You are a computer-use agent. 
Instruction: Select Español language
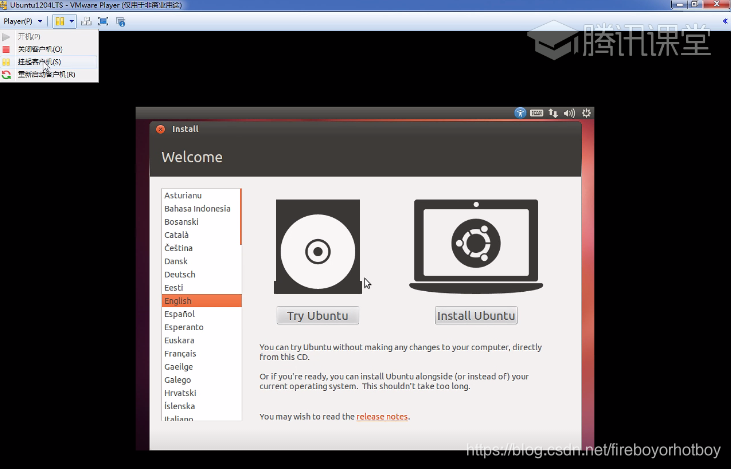click(x=200, y=314)
